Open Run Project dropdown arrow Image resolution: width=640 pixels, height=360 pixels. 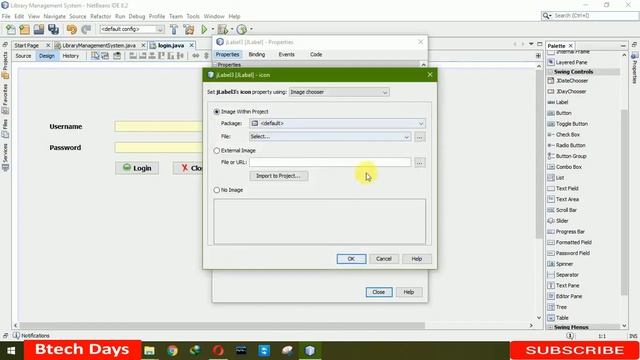point(212,29)
